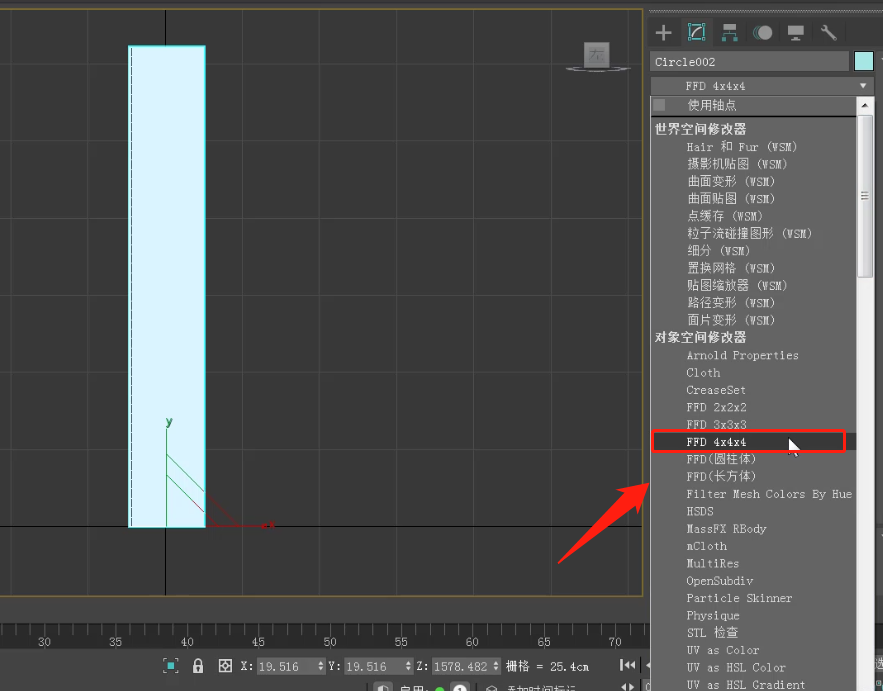Open the Create panel plus icon
This screenshot has width=883, height=691.
click(x=663, y=32)
